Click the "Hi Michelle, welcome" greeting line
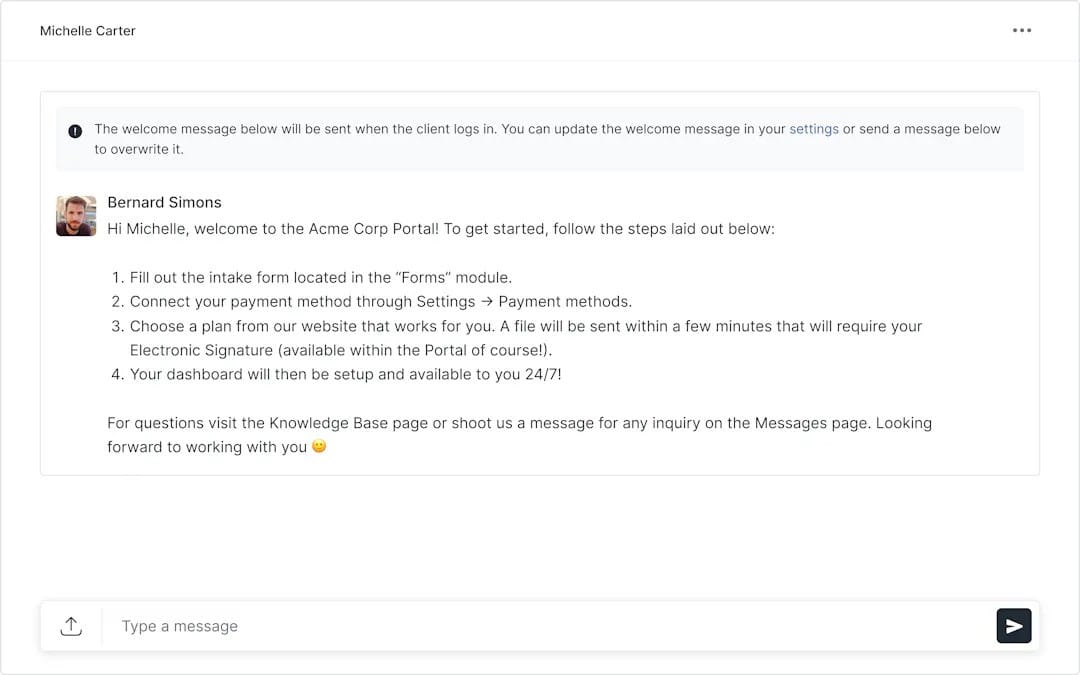 (x=440, y=229)
